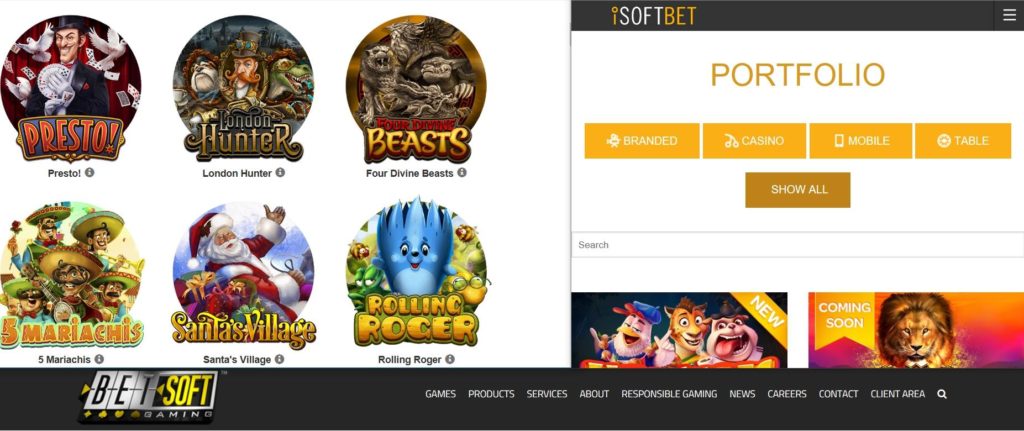Open the Games menu item
Viewport: 1024px width, 431px height.
(440, 394)
